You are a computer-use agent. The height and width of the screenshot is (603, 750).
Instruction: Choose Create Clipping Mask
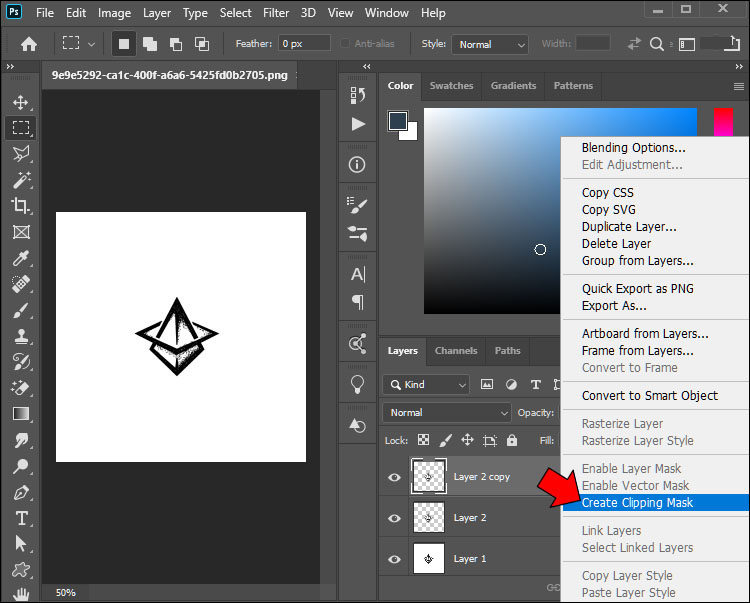(656, 503)
